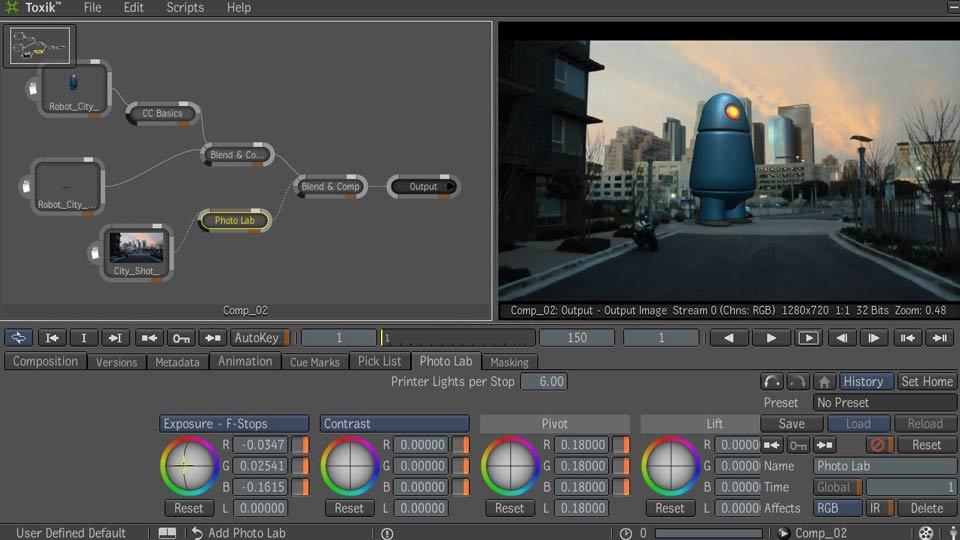The width and height of the screenshot is (960, 540).
Task: Toggle the loop playback mode icon
Action: pyautogui.click(x=19, y=338)
